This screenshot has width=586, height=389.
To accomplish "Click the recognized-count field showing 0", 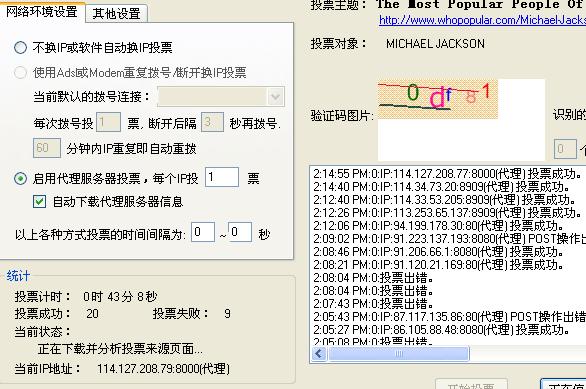I will [565, 149].
